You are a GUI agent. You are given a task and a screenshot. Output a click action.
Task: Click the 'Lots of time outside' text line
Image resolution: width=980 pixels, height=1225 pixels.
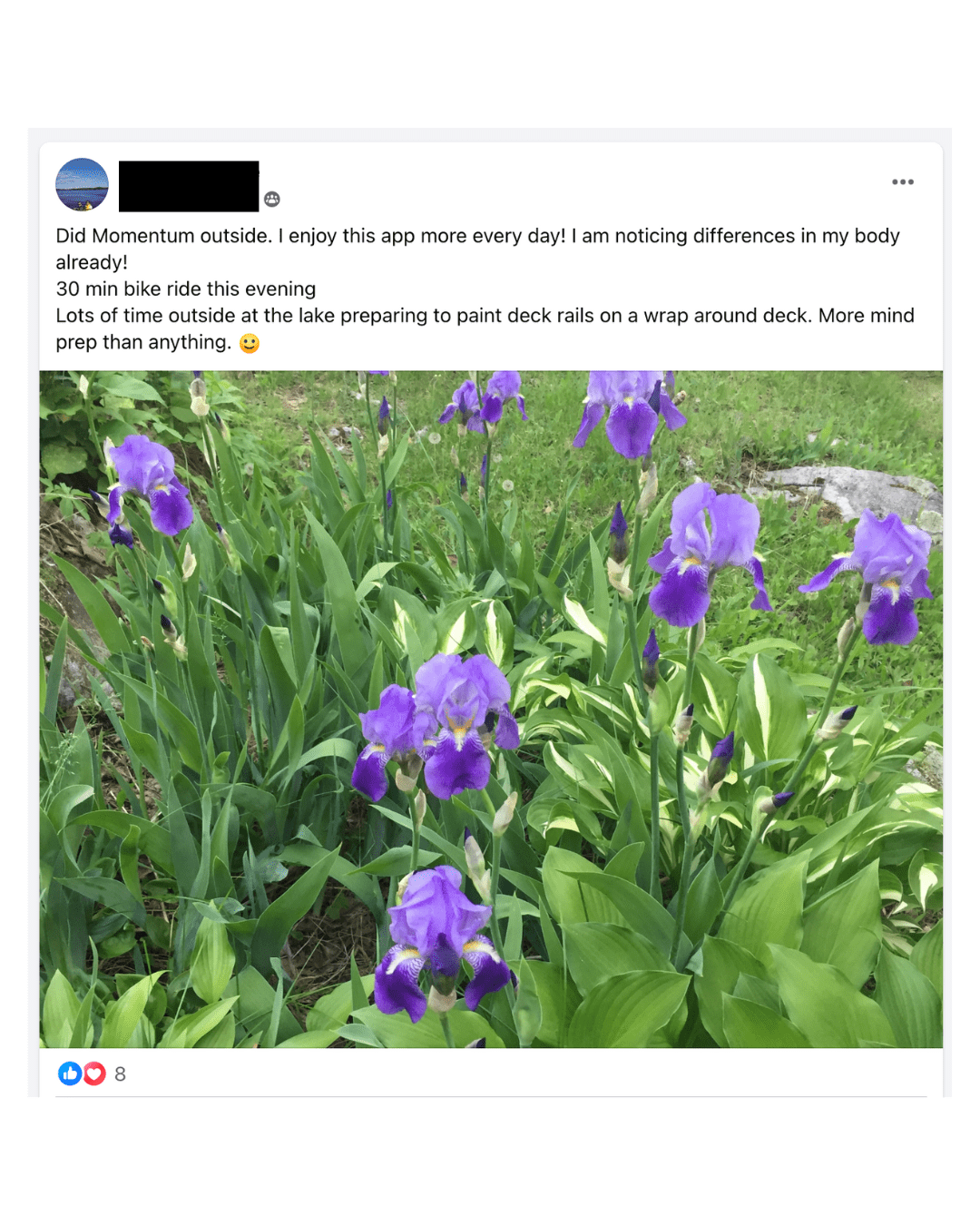[485, 316]
